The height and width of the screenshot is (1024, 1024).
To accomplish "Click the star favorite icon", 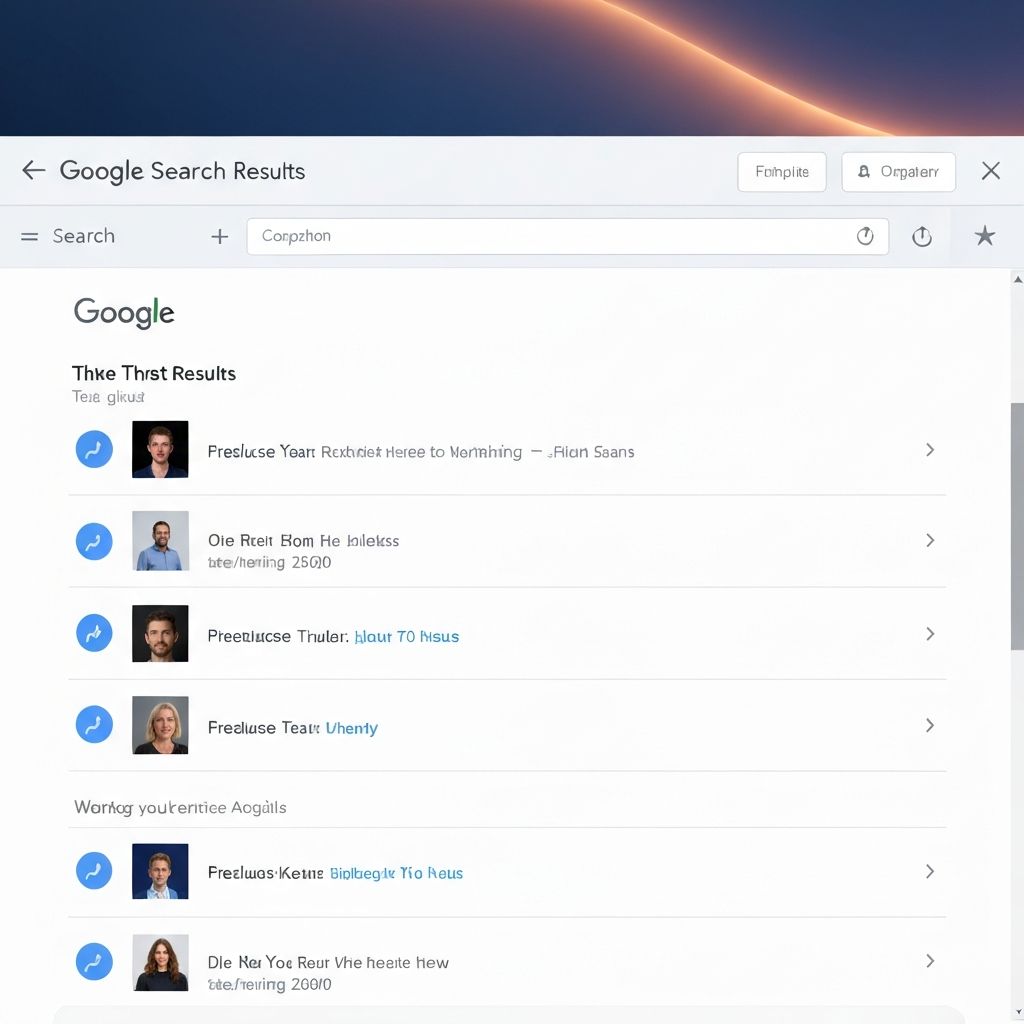I will pos(985,236).
